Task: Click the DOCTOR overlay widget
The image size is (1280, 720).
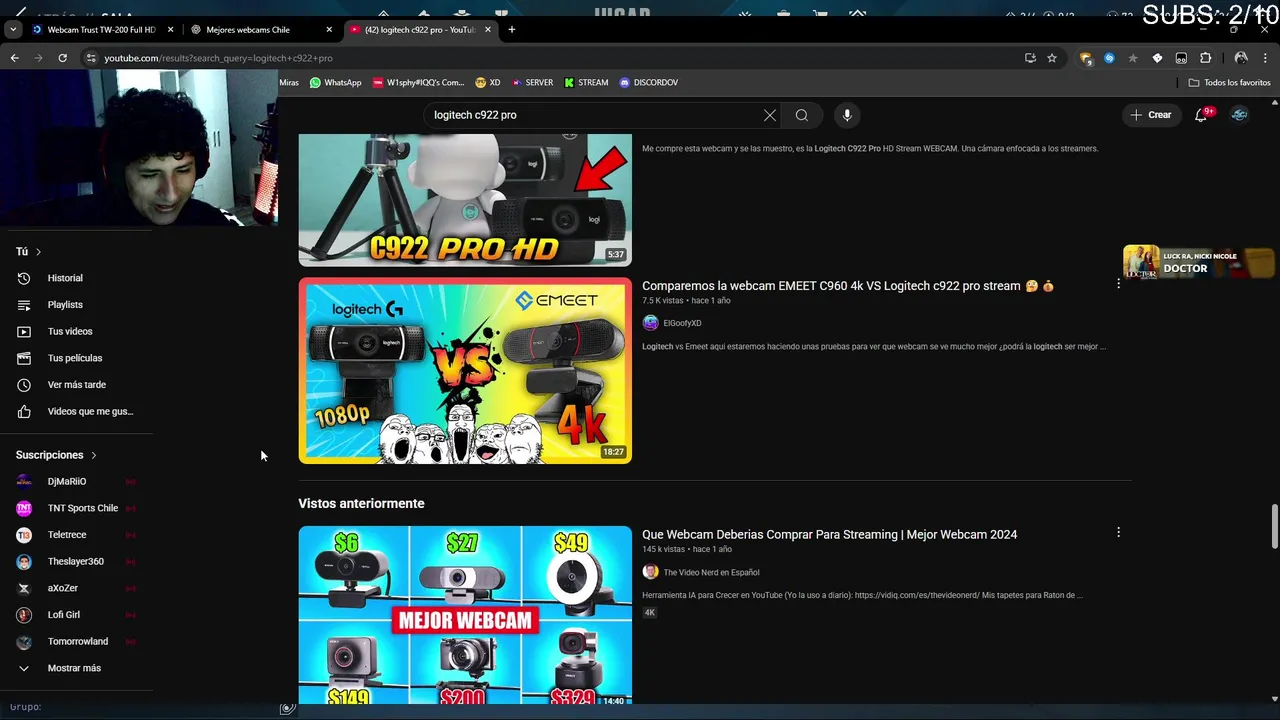Action: point(1198,262)
